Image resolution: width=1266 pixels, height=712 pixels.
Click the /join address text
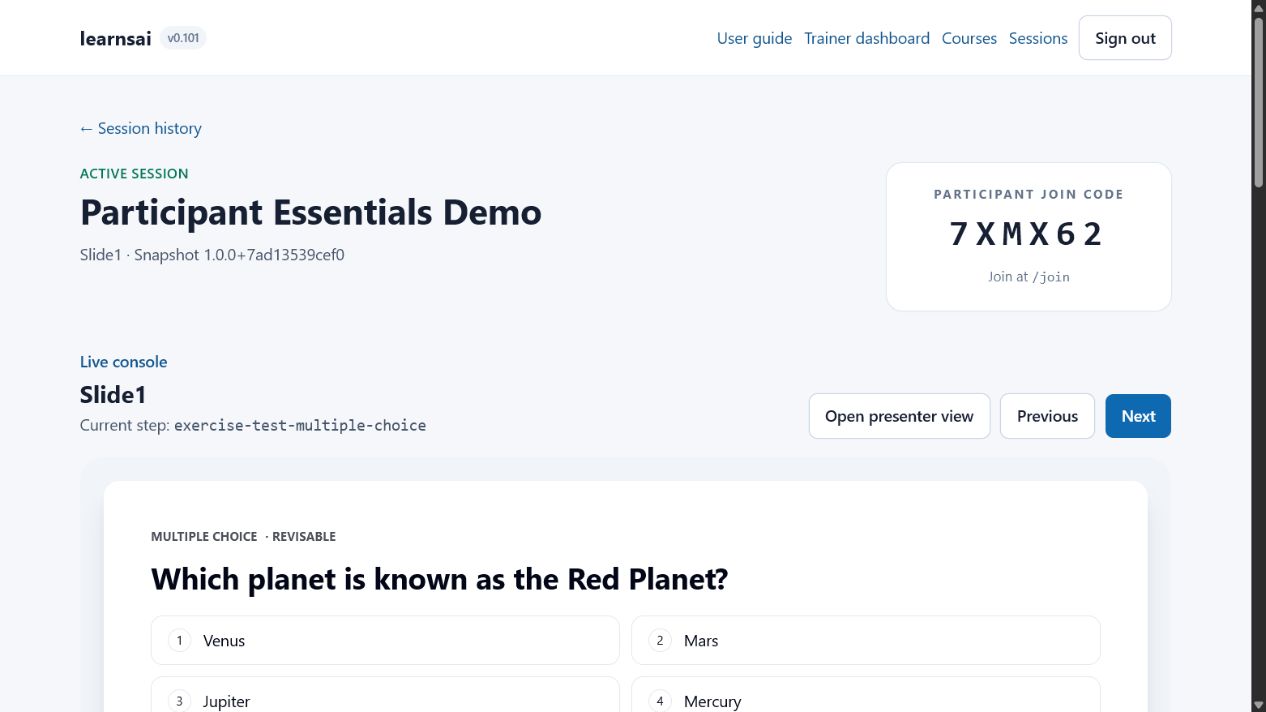[x=1051, y=277]
